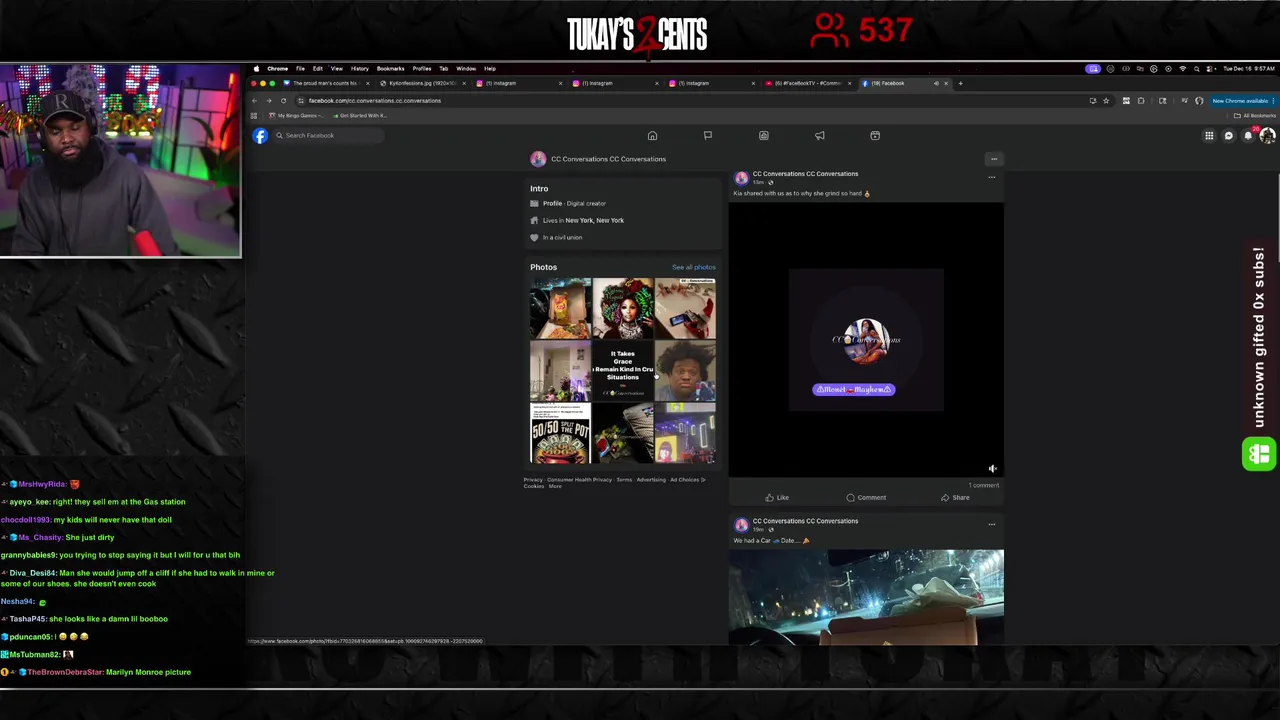Open the Messenger icon
Screen dimensions: 1280x720
coord(1229,135)
